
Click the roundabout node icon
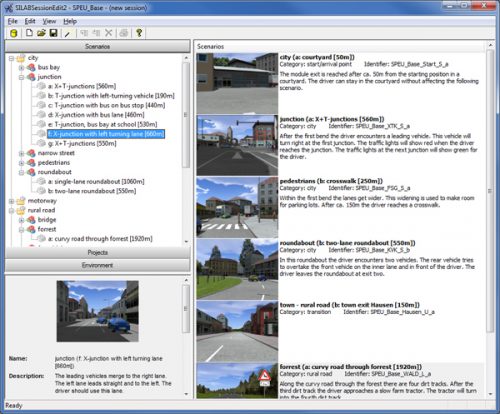pyautogui.click(x=31, y=172)
